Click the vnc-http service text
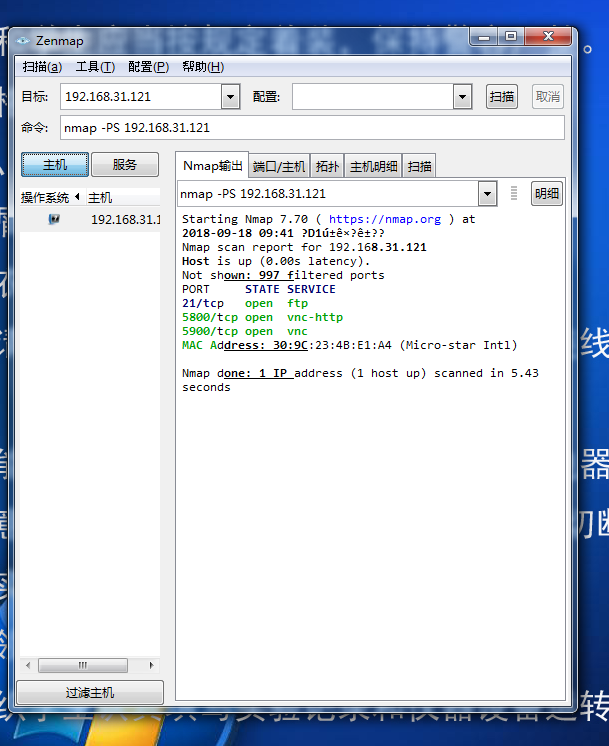The width and height of the screenshot is (609, 746). pos(315,317)
